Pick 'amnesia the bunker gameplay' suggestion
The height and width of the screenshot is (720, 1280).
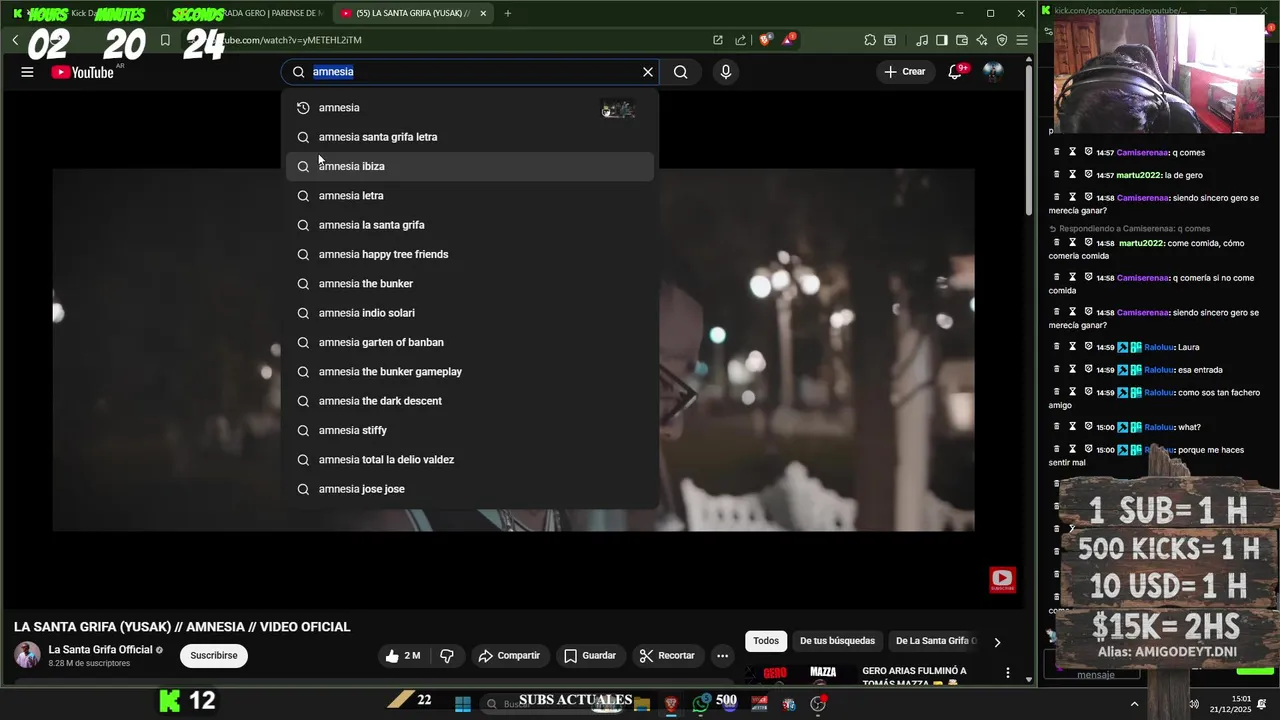(470, 372)
